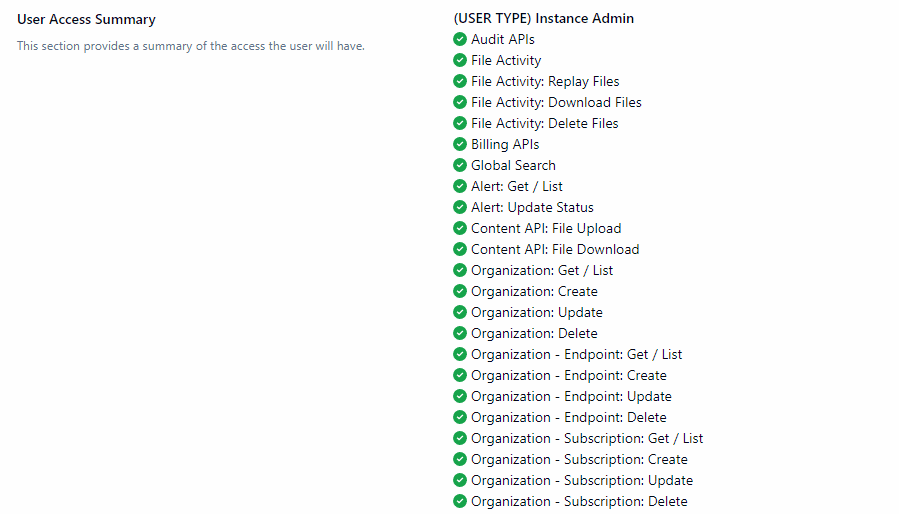
Task: Select the File Activity: Download Files entry
Action: tap(556, 102)
